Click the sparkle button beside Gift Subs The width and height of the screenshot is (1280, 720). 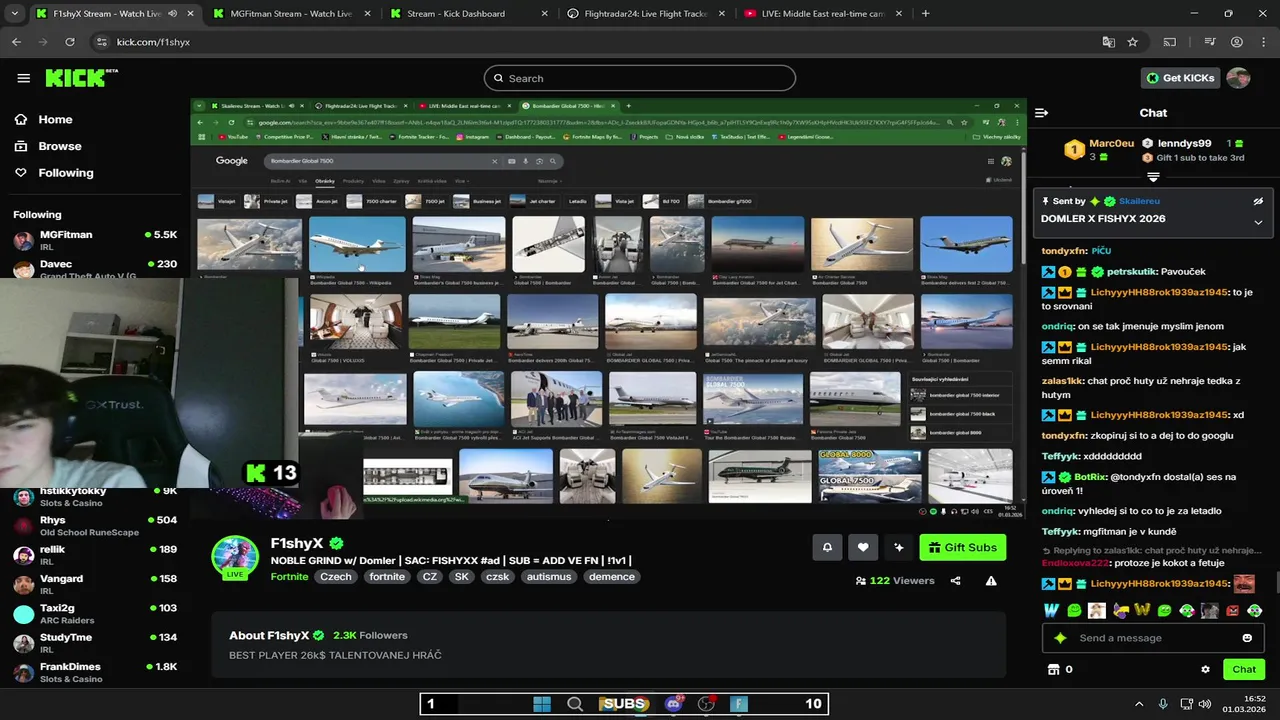tap(899, 547)
